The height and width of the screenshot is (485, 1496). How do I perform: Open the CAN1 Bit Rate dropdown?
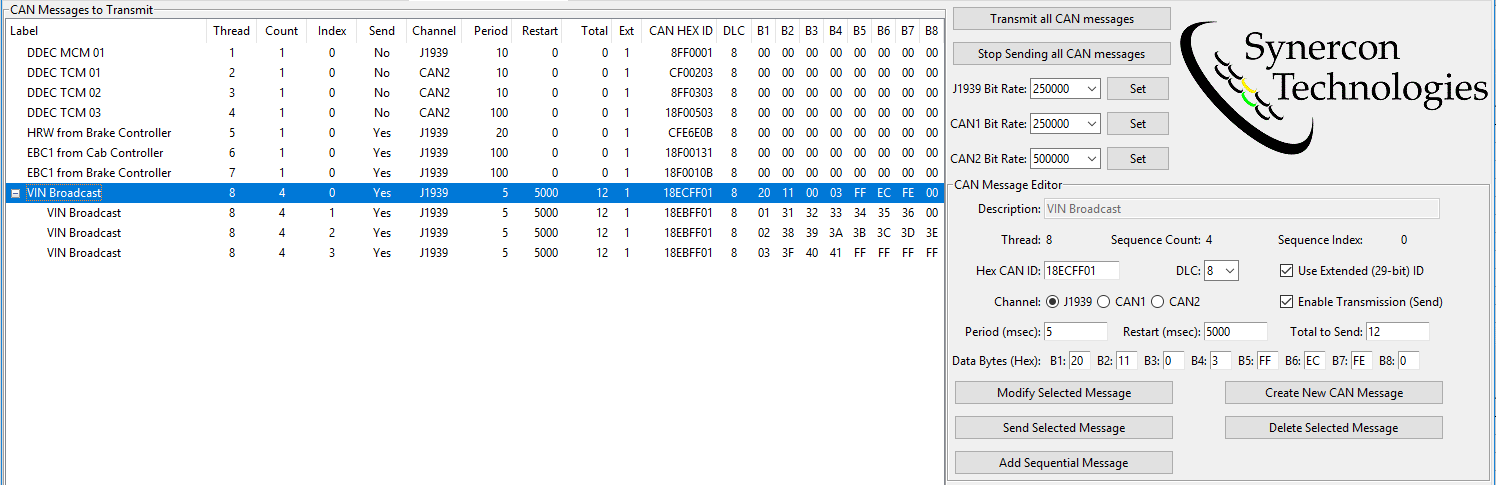coord(1090,124)
